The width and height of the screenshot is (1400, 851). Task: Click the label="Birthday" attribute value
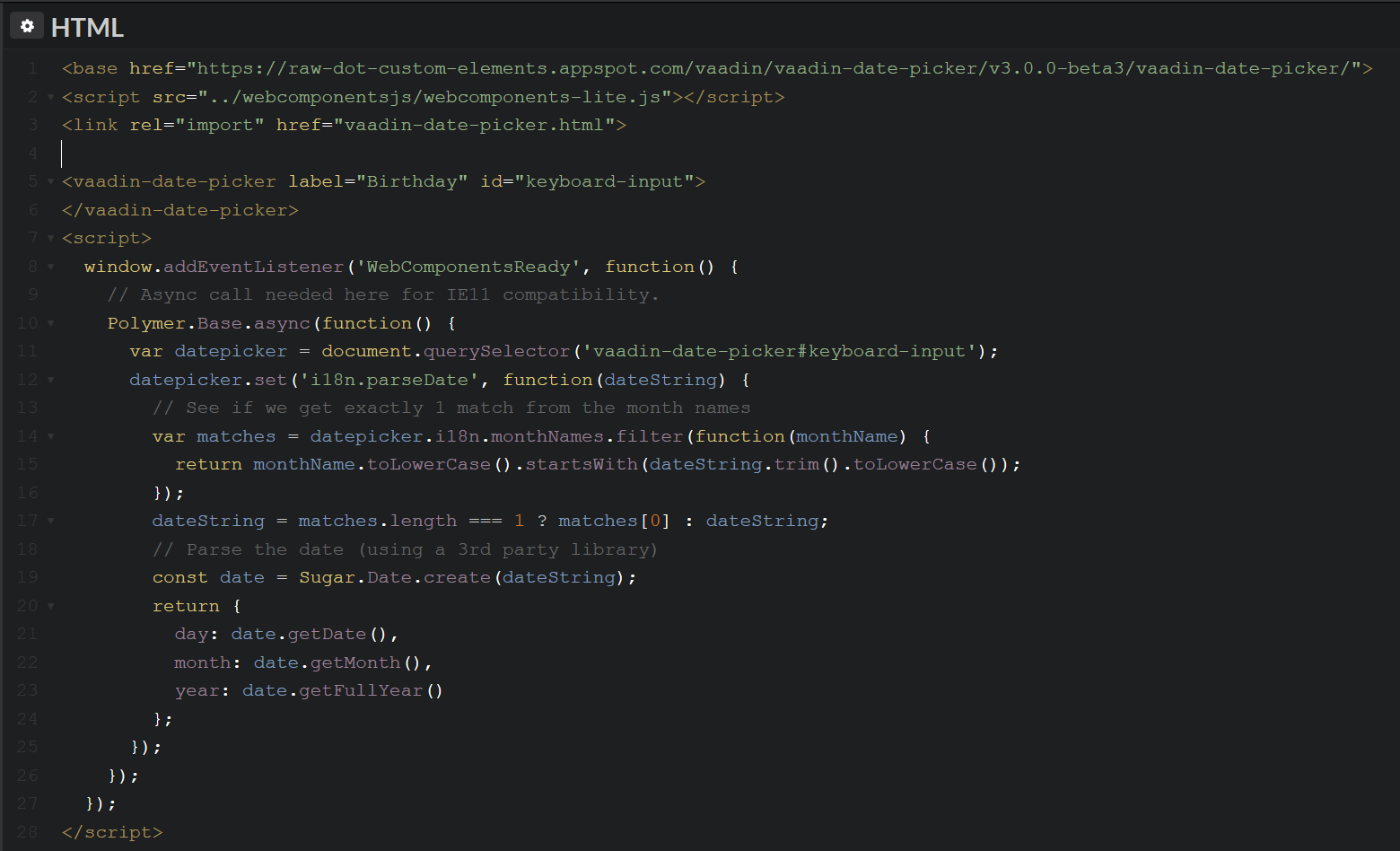(412, 181)
